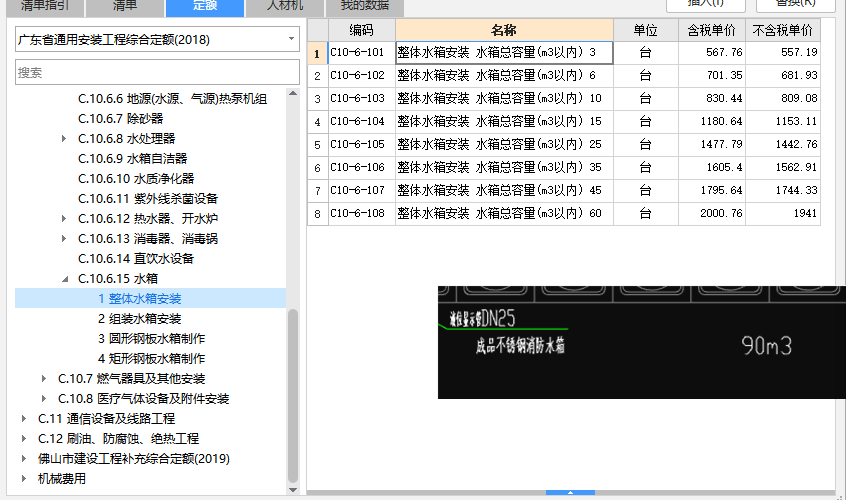The height and width of the screenshot is (500, 846).
Task: Click the 单位 column header
Action: 646,30
